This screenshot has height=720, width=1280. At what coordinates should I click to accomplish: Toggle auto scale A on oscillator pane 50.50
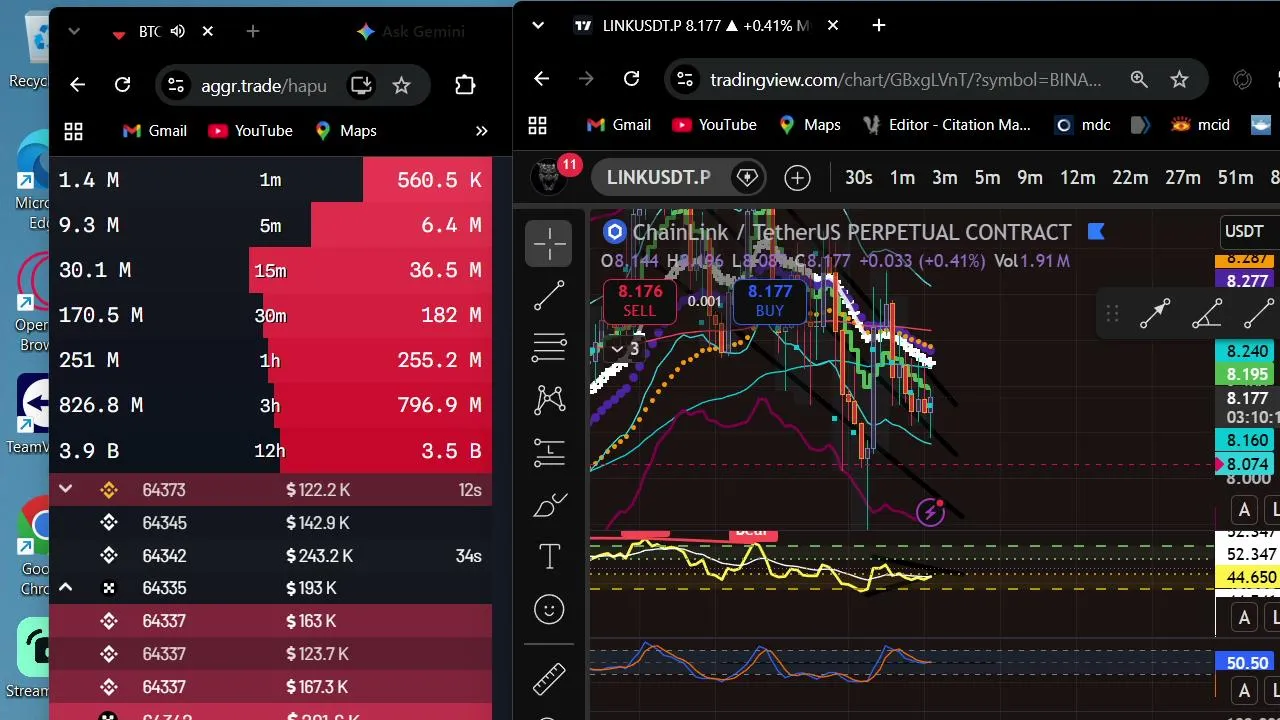(x=1244, y=690)
